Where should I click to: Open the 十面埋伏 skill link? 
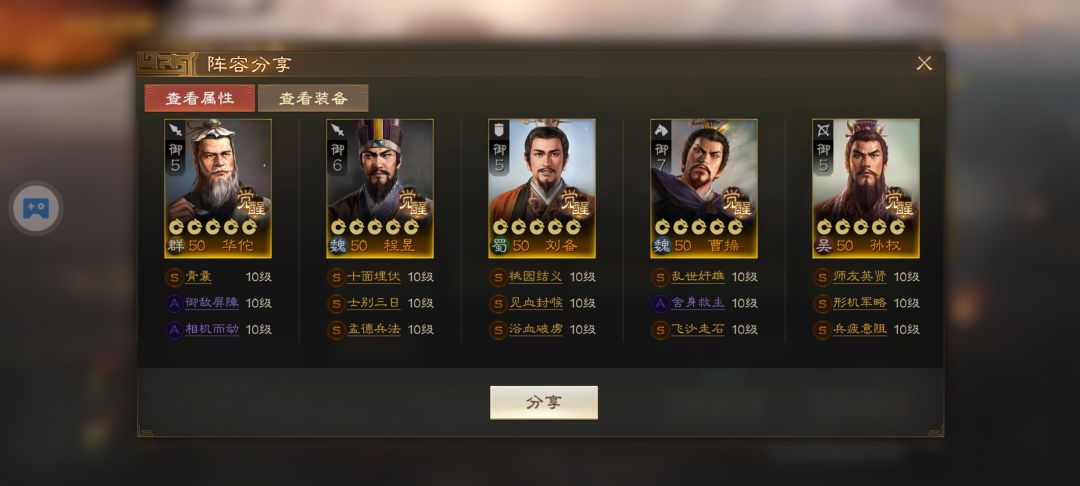[x=374, y=277]
